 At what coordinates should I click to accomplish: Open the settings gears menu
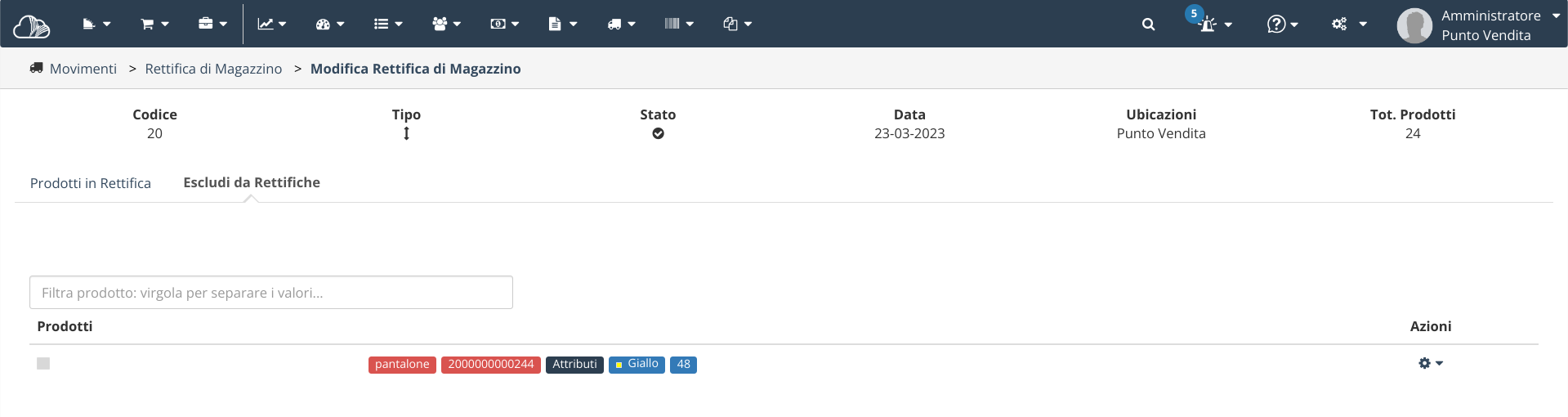(1349, 25)
